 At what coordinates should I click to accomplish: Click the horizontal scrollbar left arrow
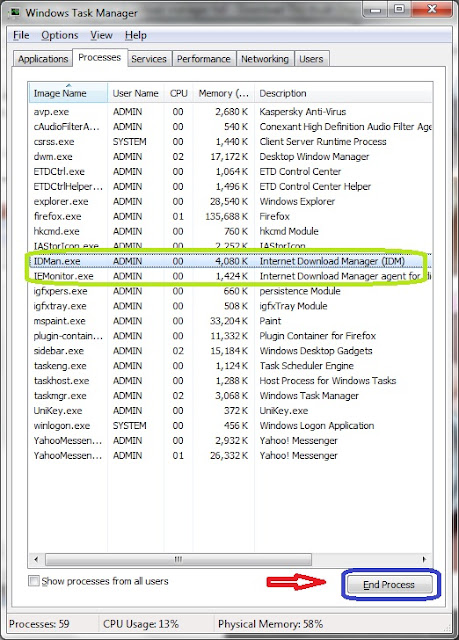[36, 559]
